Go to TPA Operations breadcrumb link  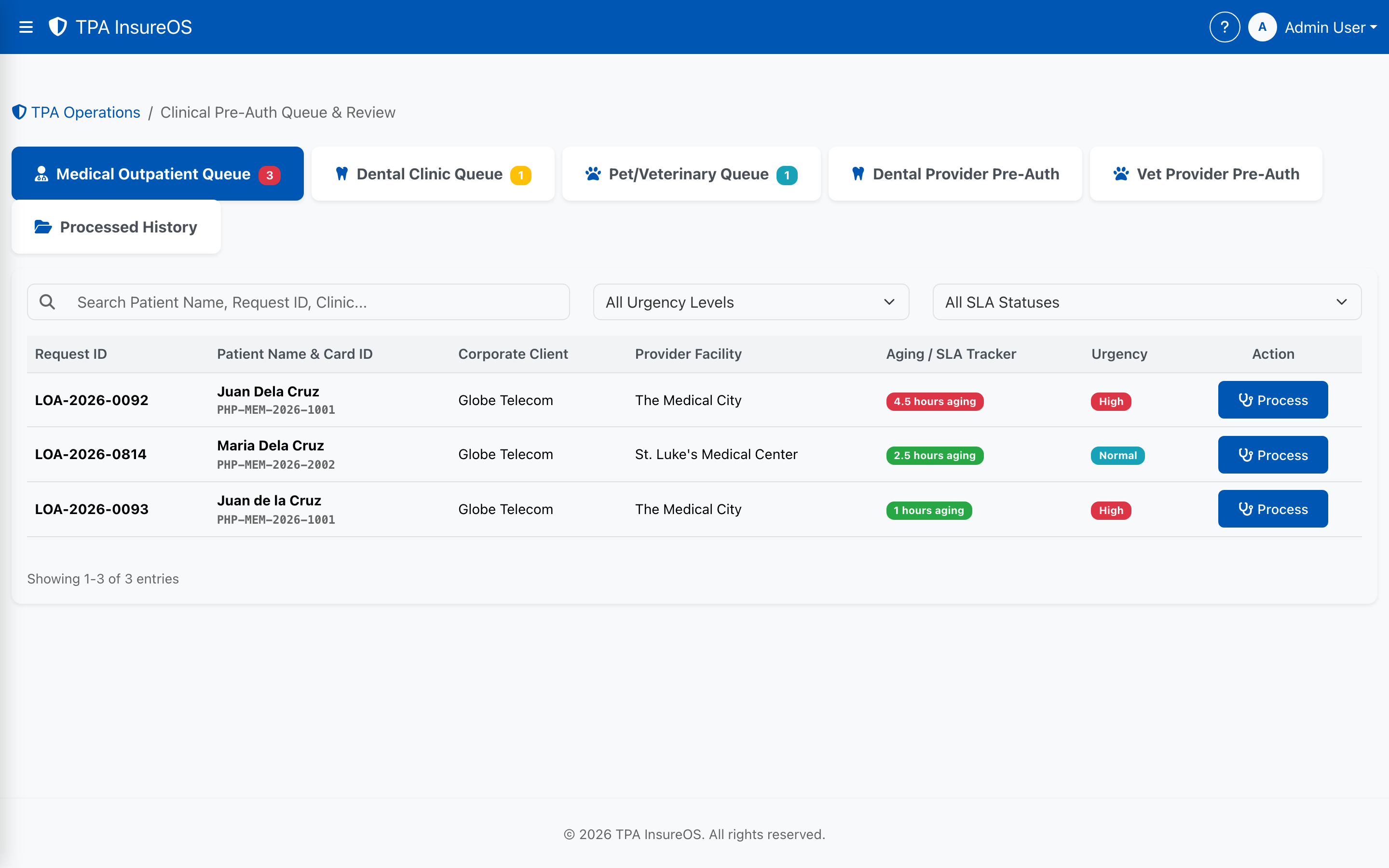click(85, 112)
